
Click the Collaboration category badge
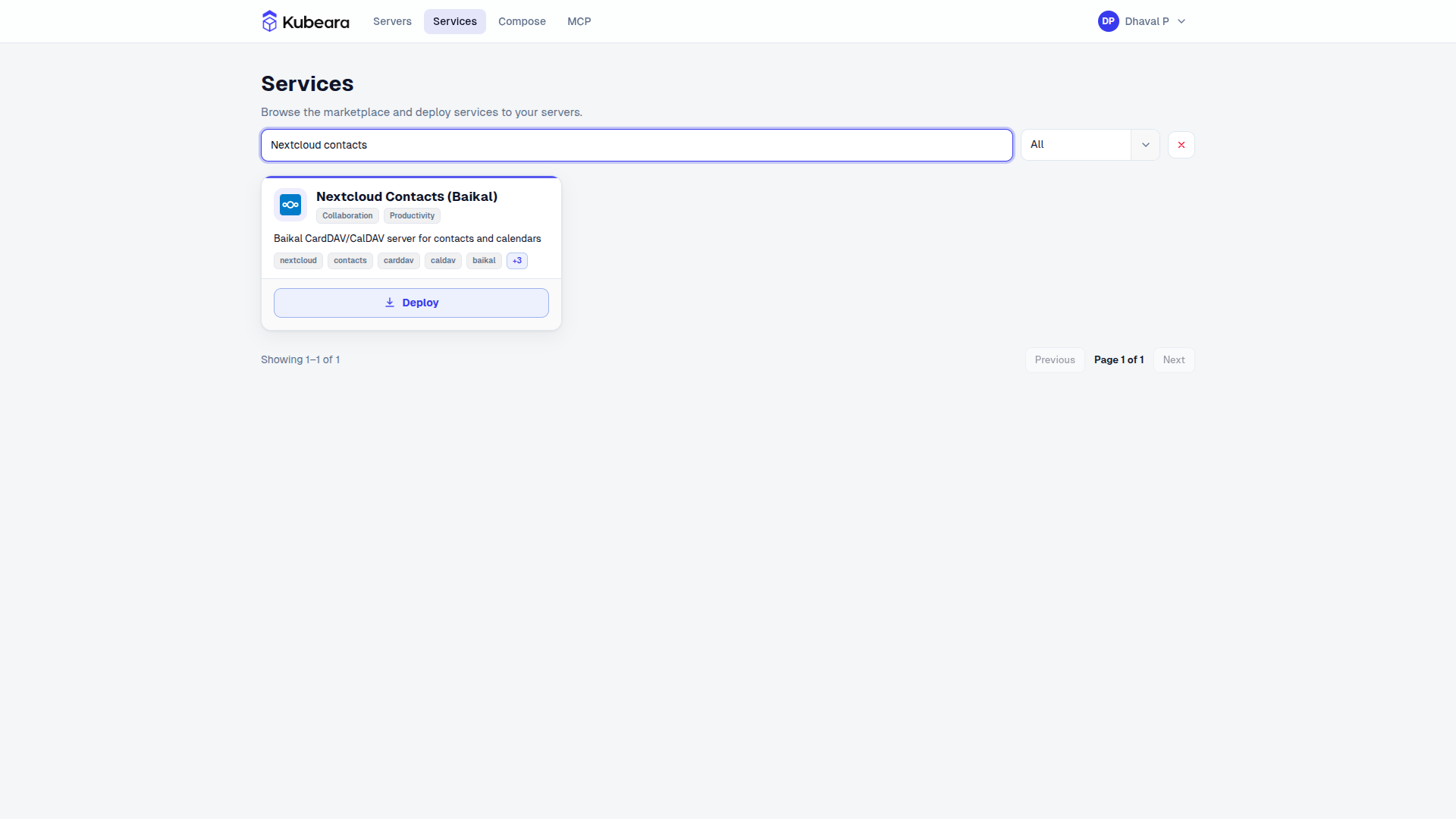point(347,216)
